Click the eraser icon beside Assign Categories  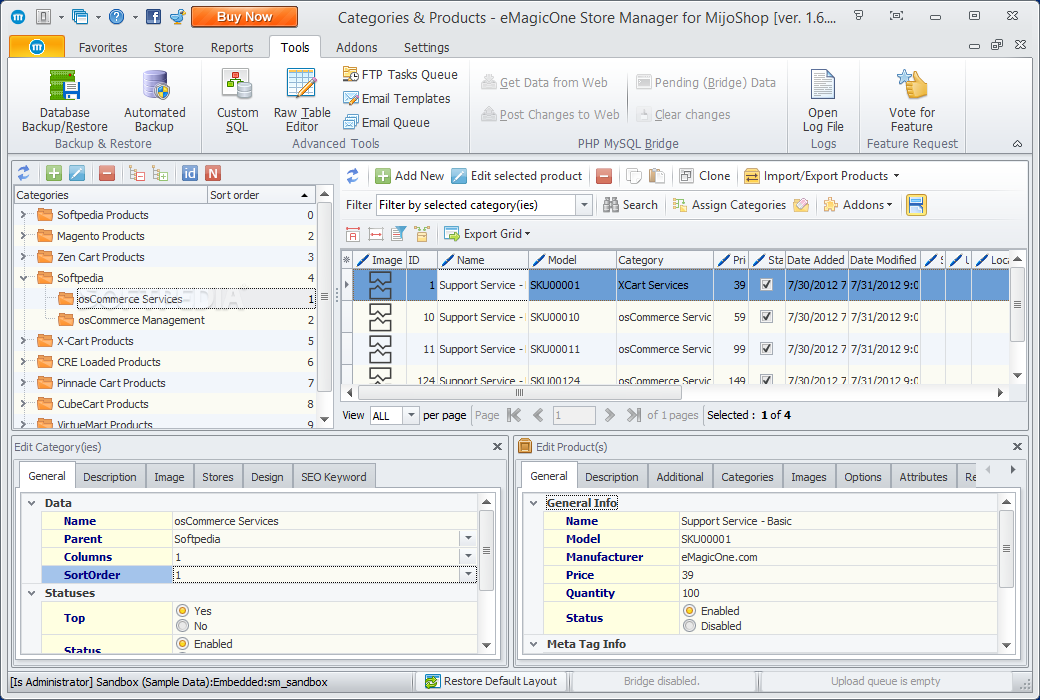pyautogui.click(x=801, y=205)
